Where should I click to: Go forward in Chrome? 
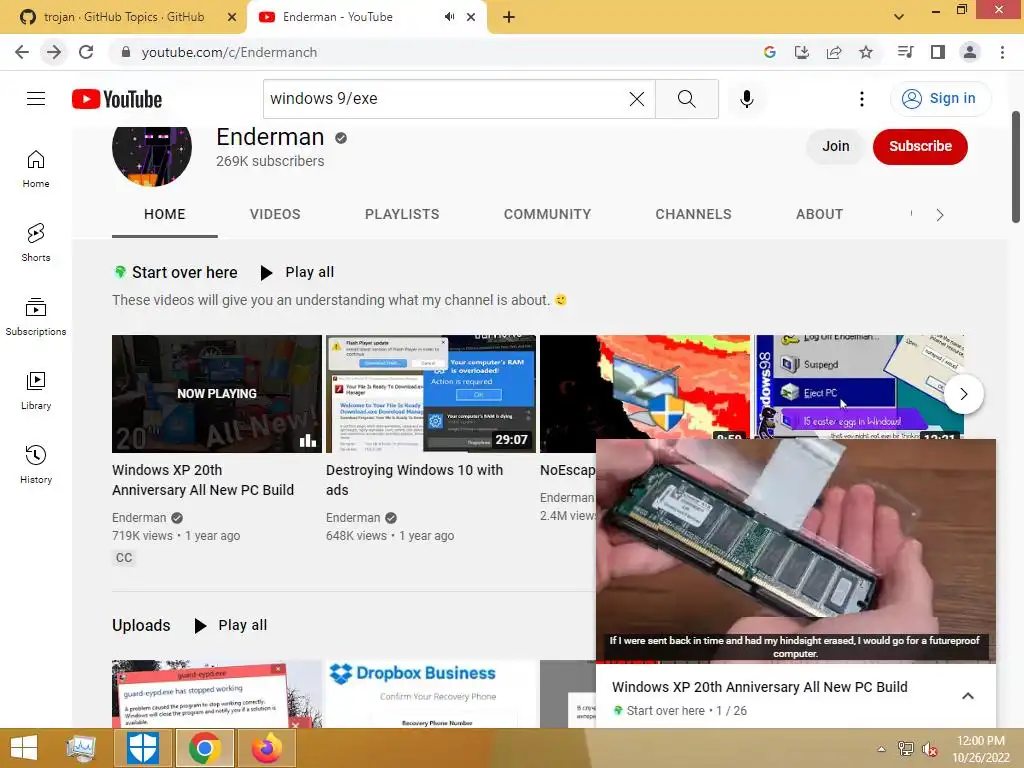click(x=54, y=52)
